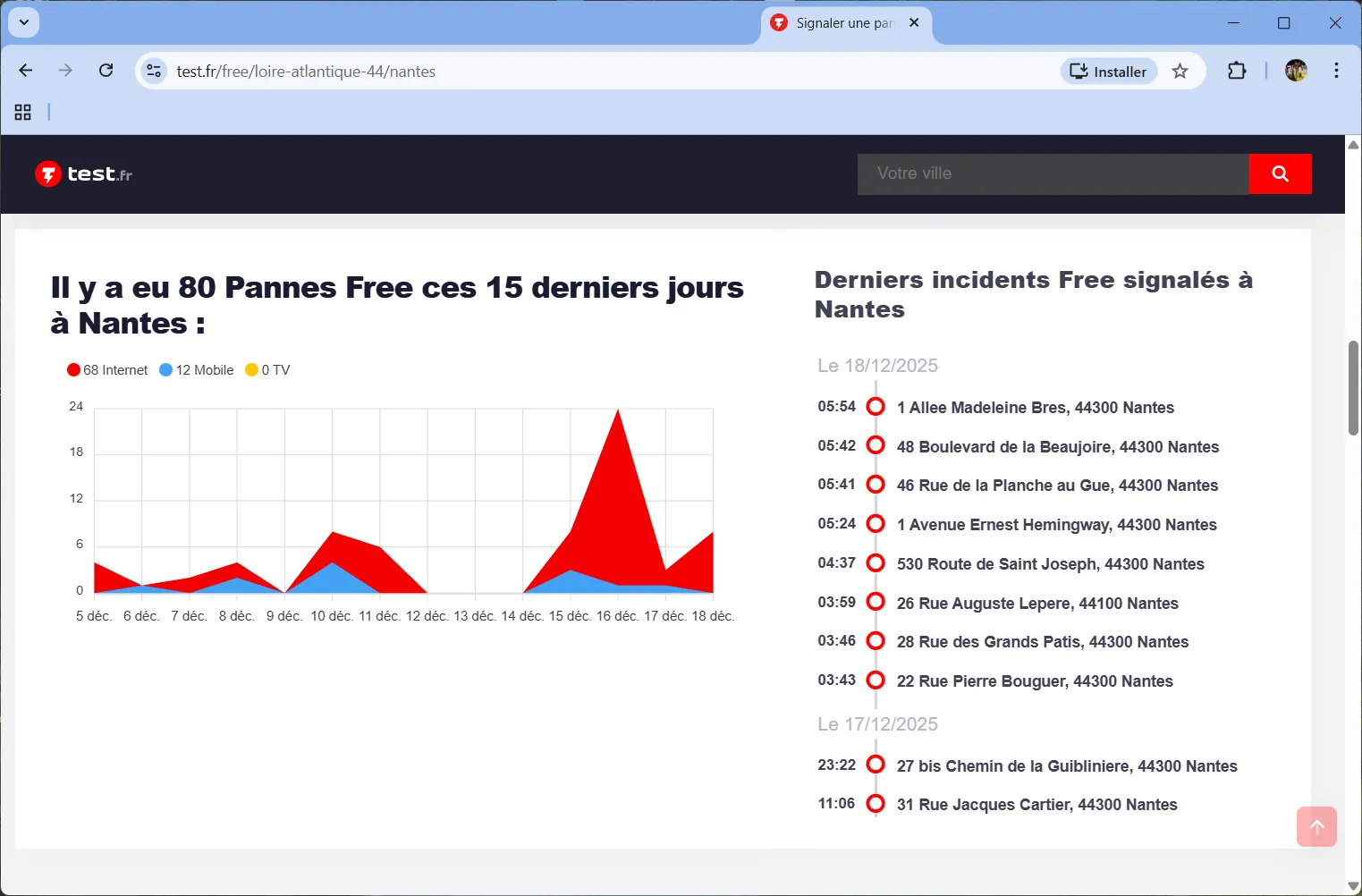Select the incident circle next to 03:59
Viewport: 1362px width, 896px height.
[875, 602]
